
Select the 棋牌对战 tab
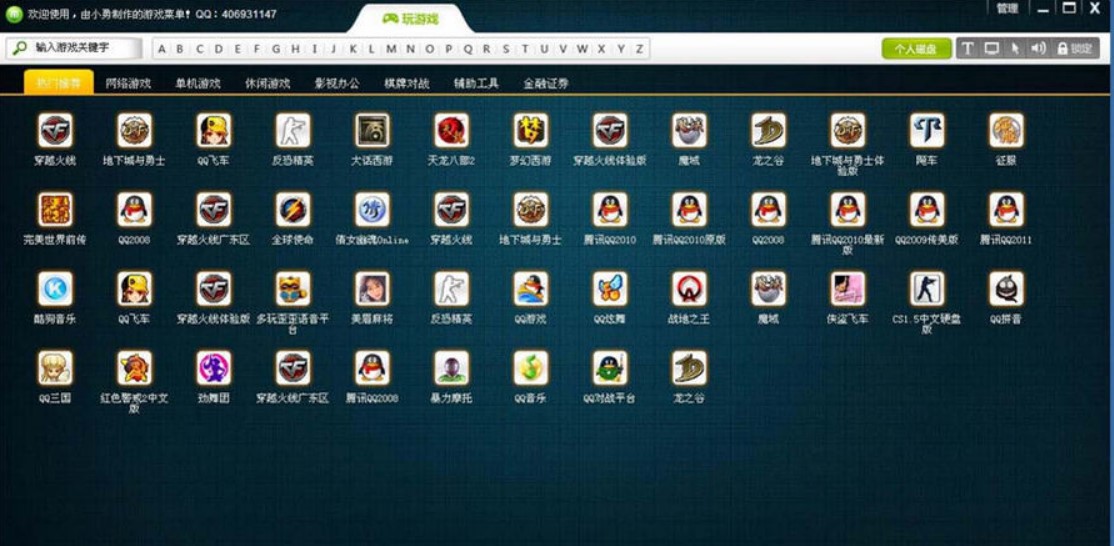point(407,83)
